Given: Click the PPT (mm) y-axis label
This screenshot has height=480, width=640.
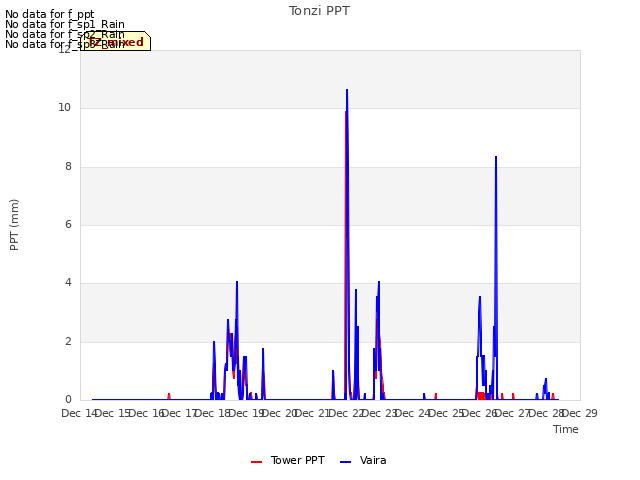Looking at the screenshot, I should click(x=14, y=225).
